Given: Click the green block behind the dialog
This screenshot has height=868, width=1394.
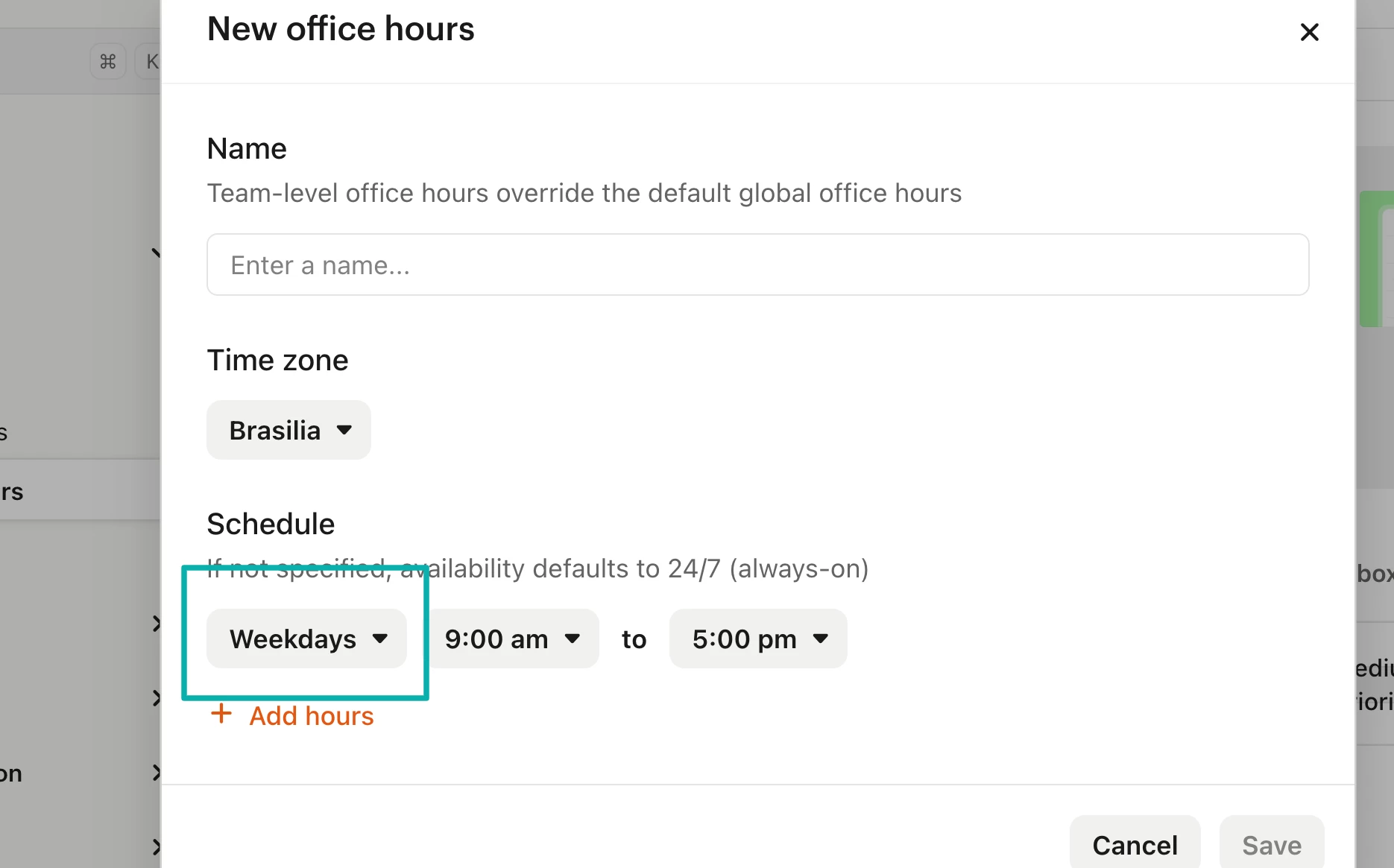Looking at the screenshot, I should 1376,259.
